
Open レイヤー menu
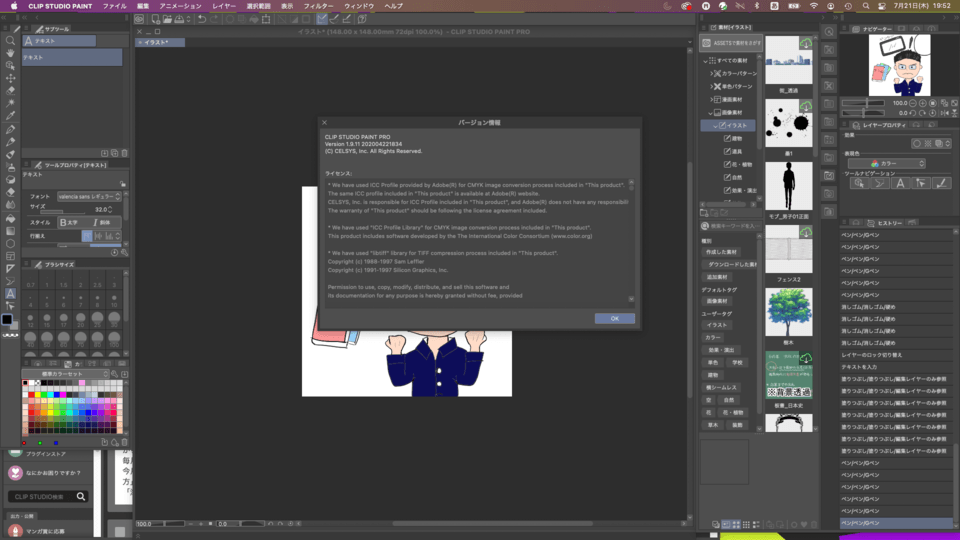(x=224, y=6)
